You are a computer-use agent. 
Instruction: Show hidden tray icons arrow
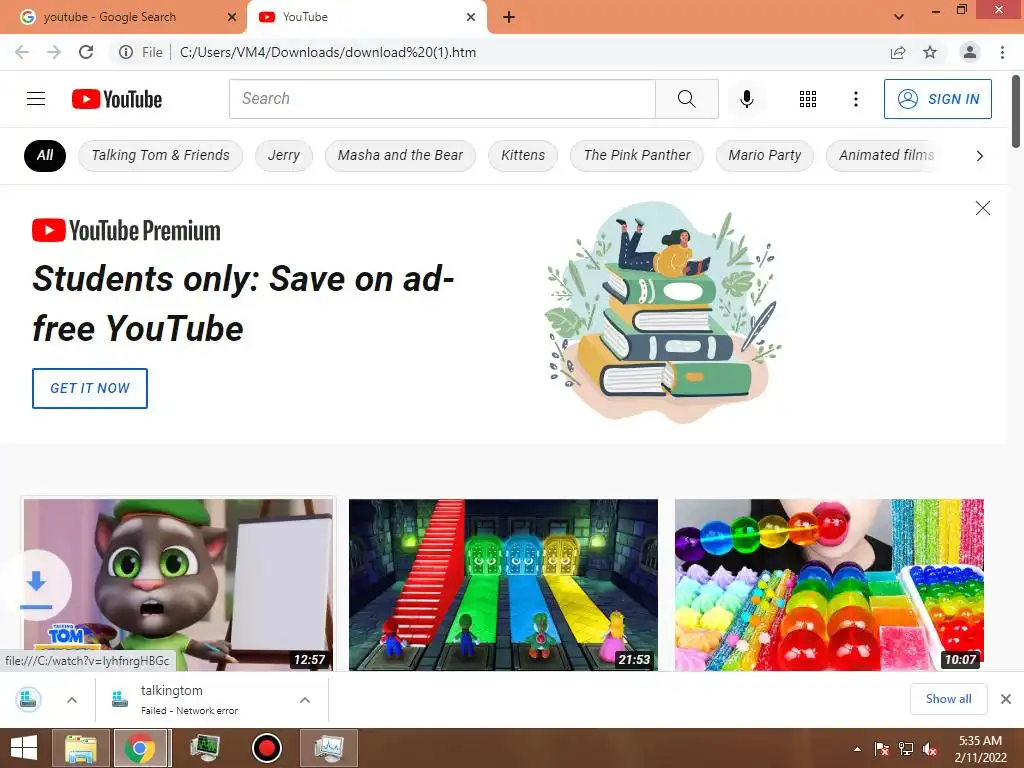click(x=857, y=749)
